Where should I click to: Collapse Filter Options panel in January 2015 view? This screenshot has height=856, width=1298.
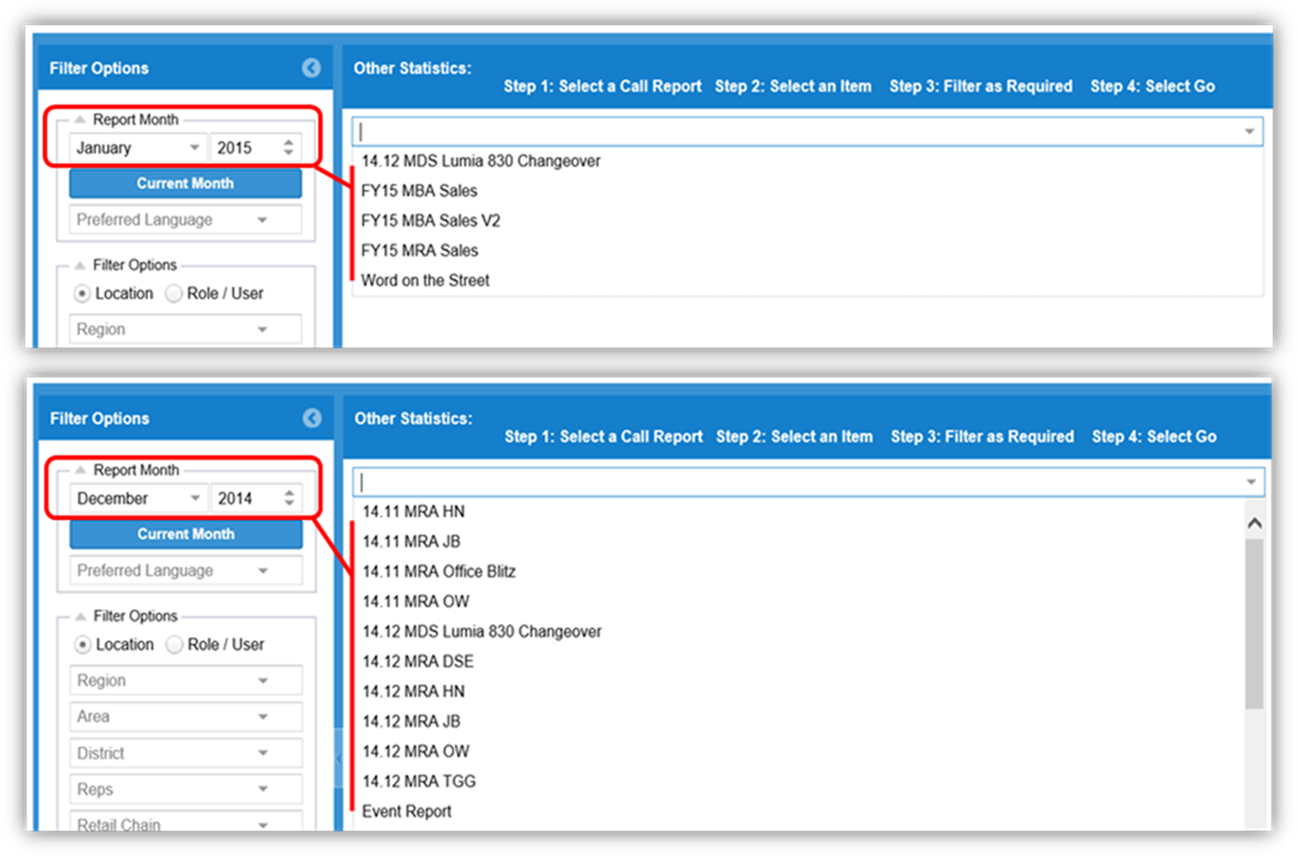click(311, 68)
